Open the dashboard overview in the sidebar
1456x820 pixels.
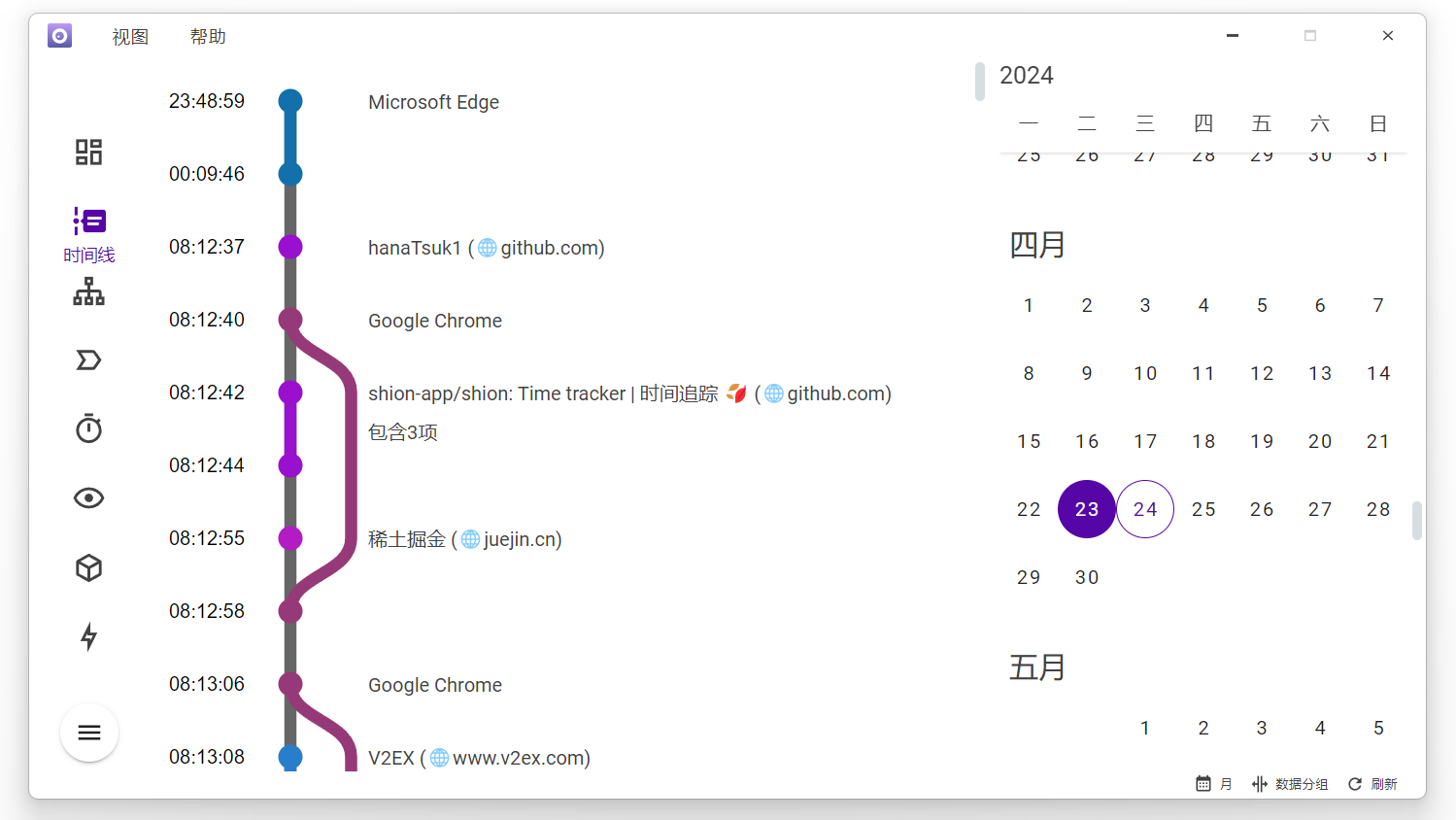[x=88, y=152]
